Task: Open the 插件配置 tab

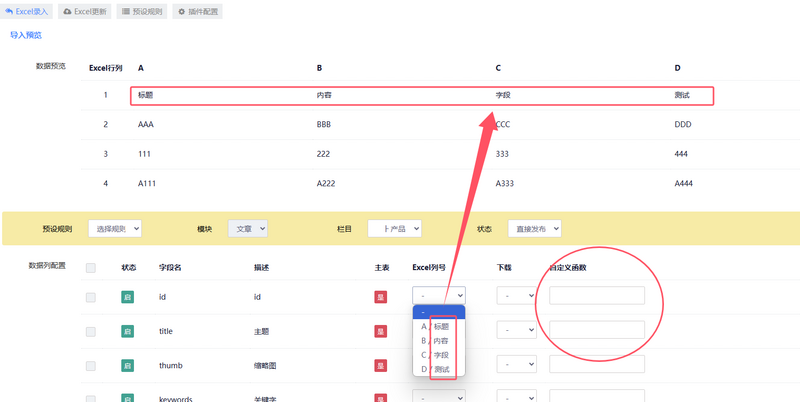Action: coord(197,12)
